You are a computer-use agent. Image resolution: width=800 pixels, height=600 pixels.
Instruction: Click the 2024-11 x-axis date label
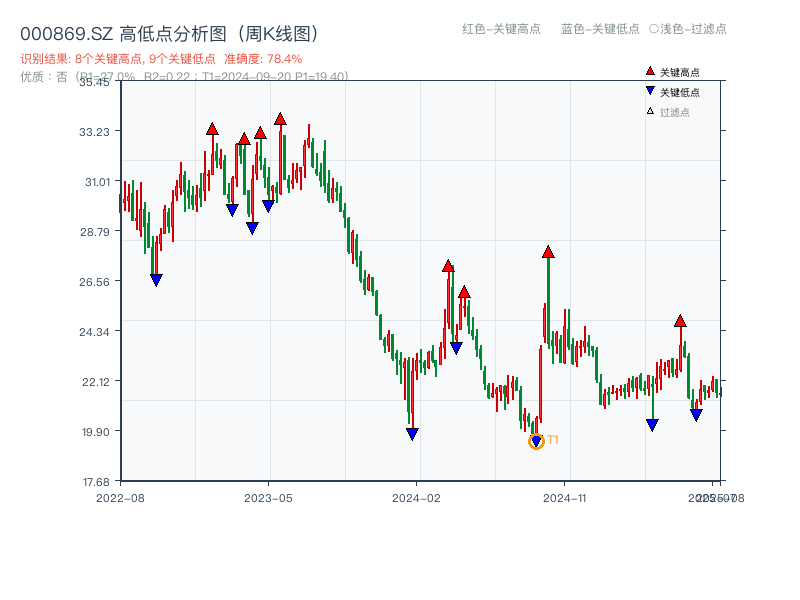(564, 498)
